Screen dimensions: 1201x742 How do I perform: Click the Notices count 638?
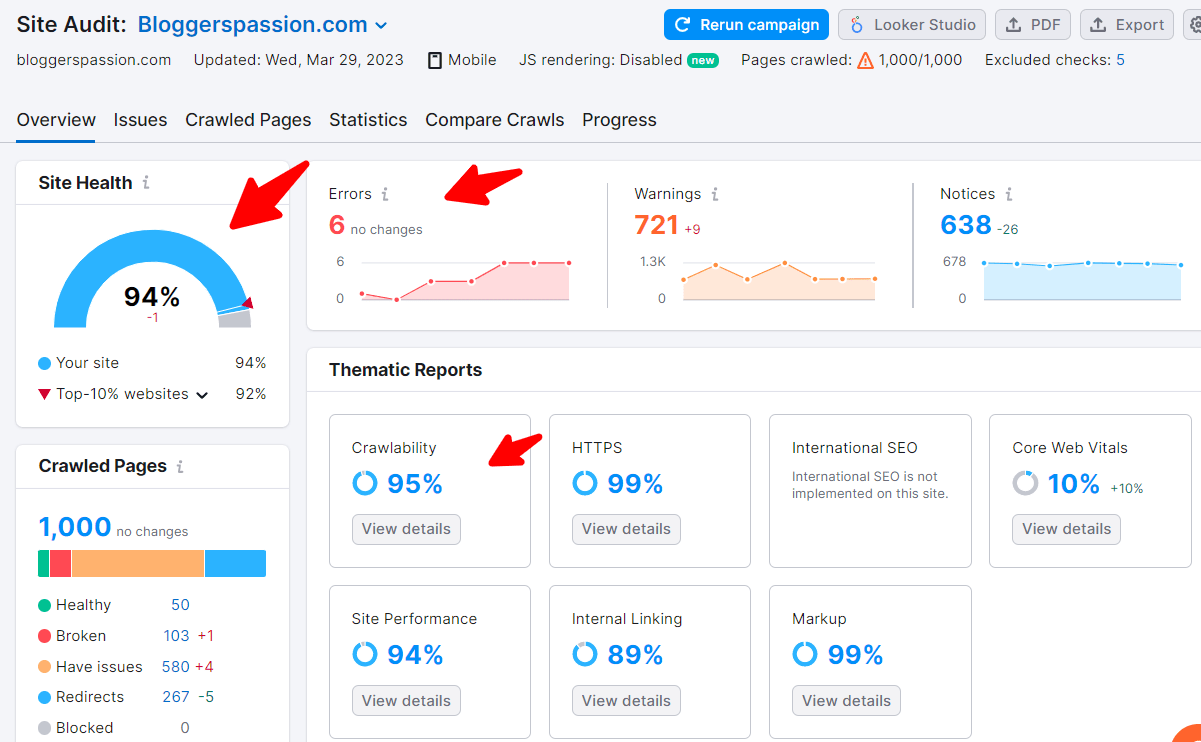(966, 225)
